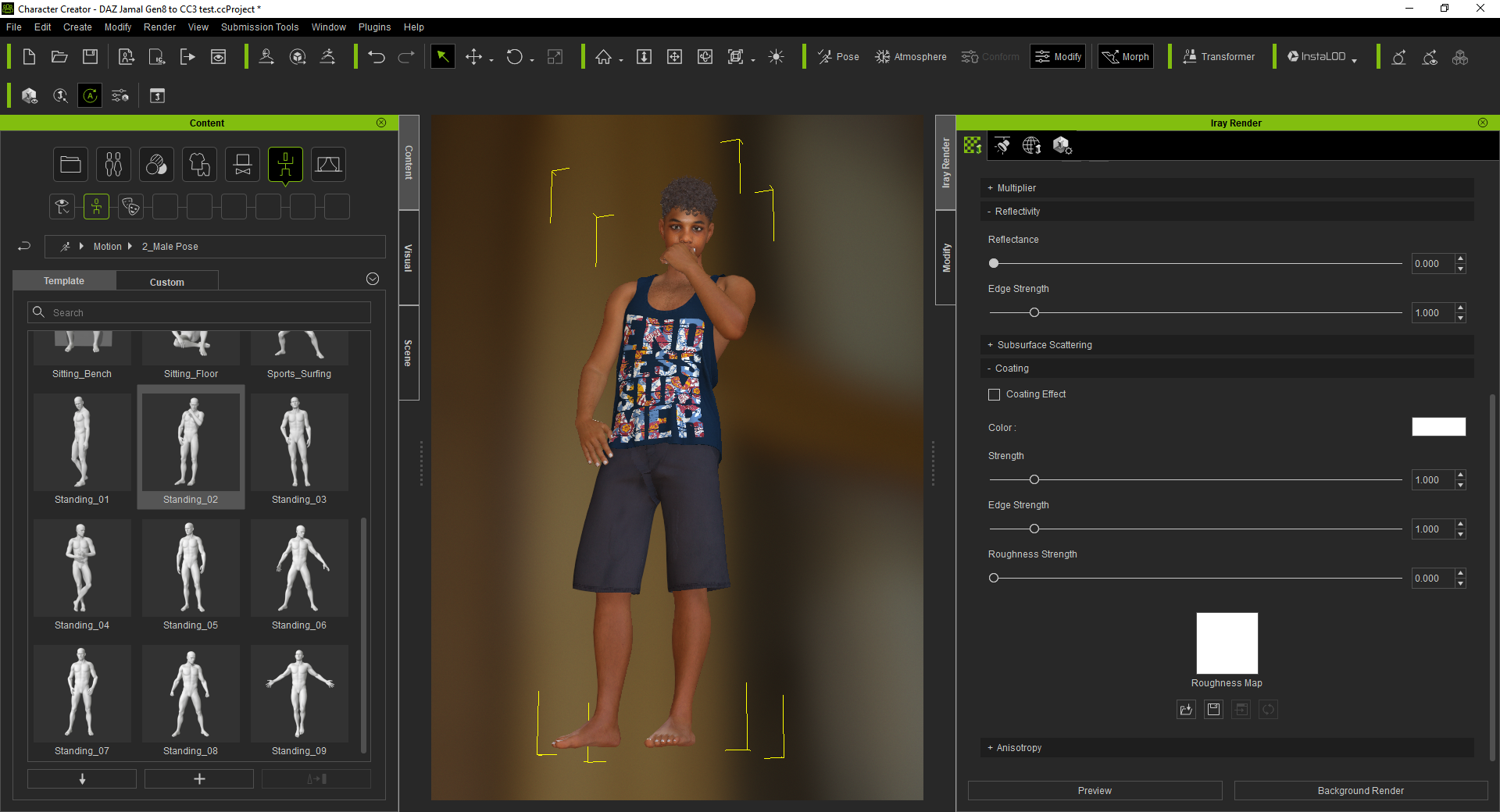Activate the Select arrow tool
1500x812 pixels.
click(442, 56)
